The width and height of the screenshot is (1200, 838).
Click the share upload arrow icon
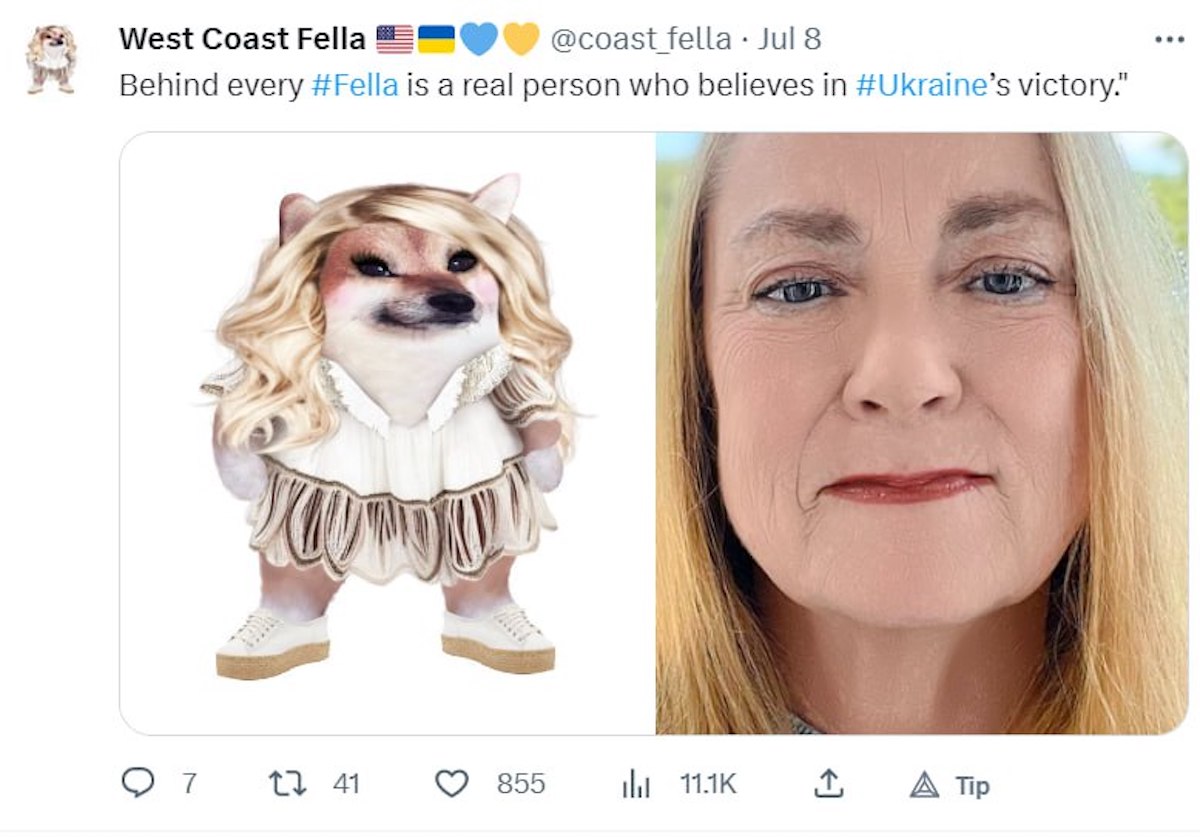(x=827, y=784)
